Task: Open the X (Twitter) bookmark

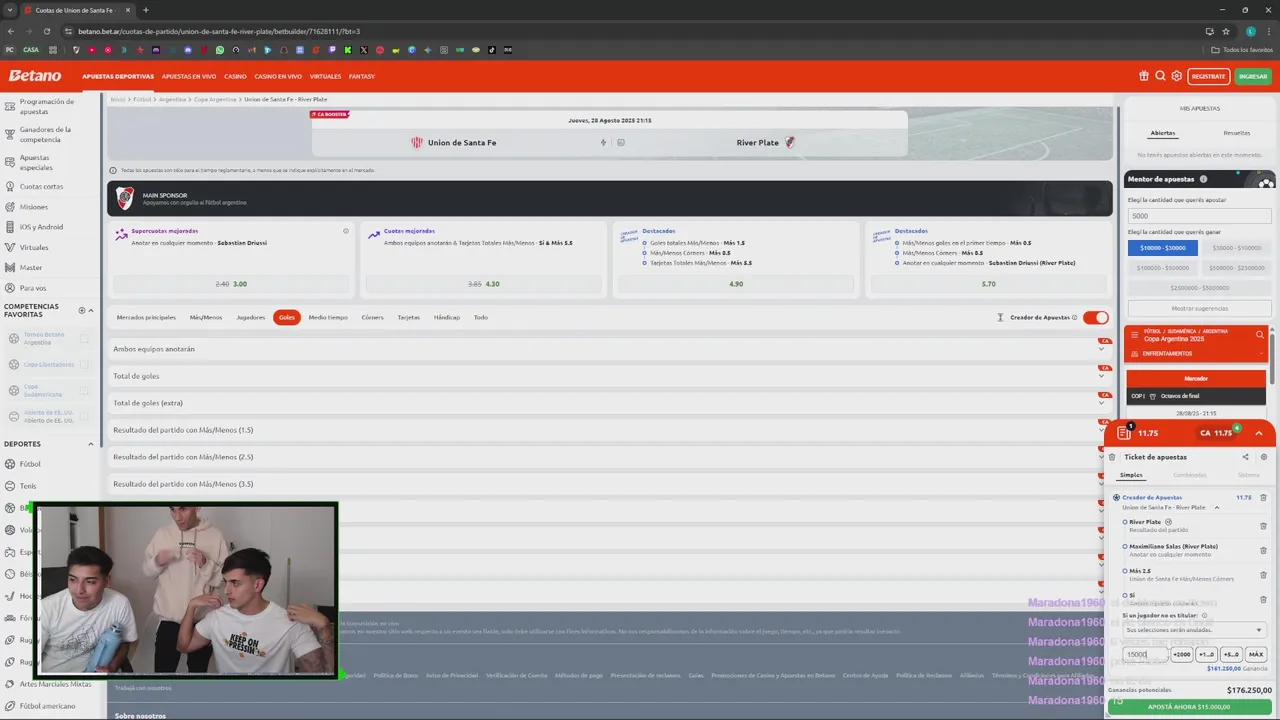Action: [364, 50]
